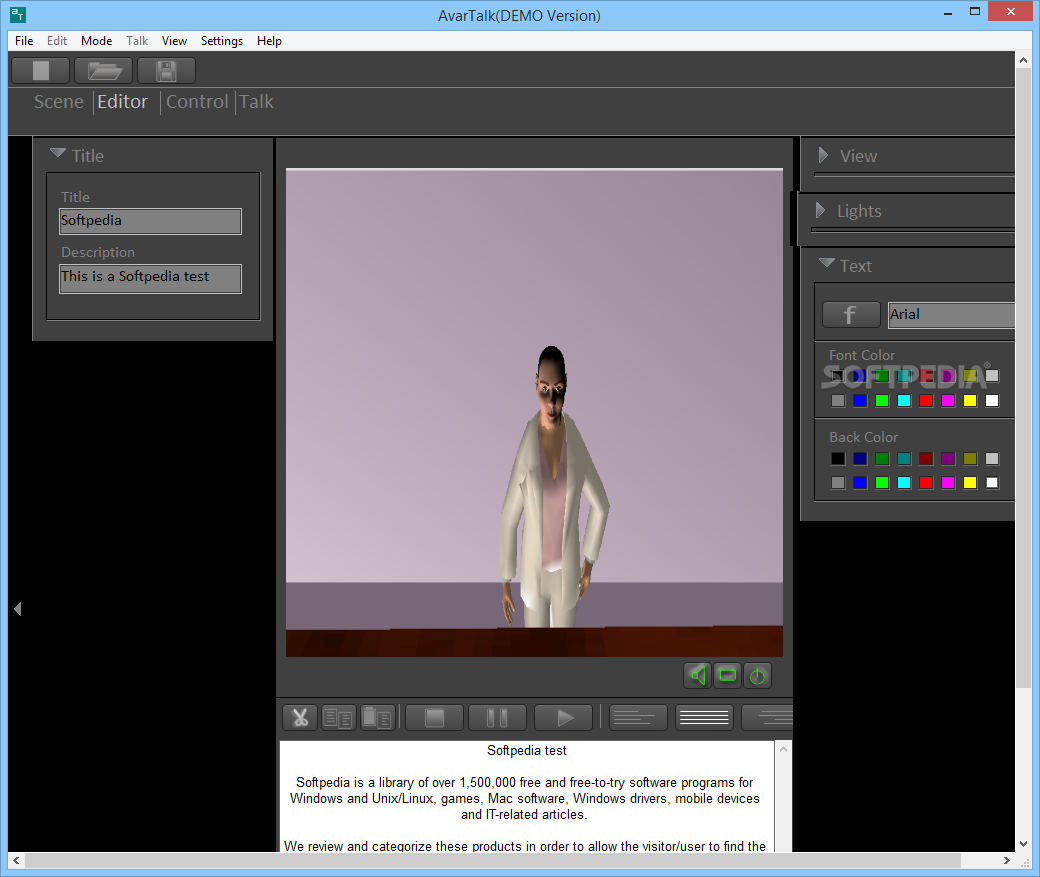Click the New scene toolbar button
1040x877 pixels.
tap(41, 70)
